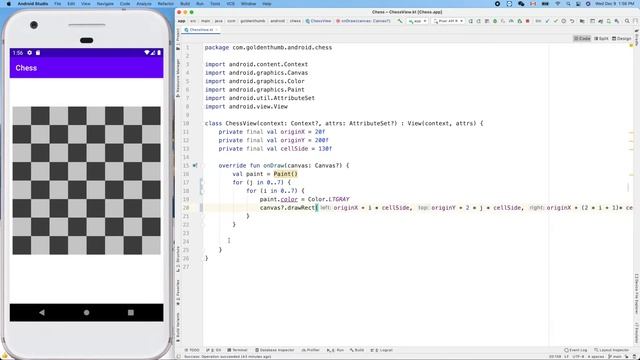Click the Search Everywhere magnifier icon
Screen dimensions: 640x360
click(627, 21)
